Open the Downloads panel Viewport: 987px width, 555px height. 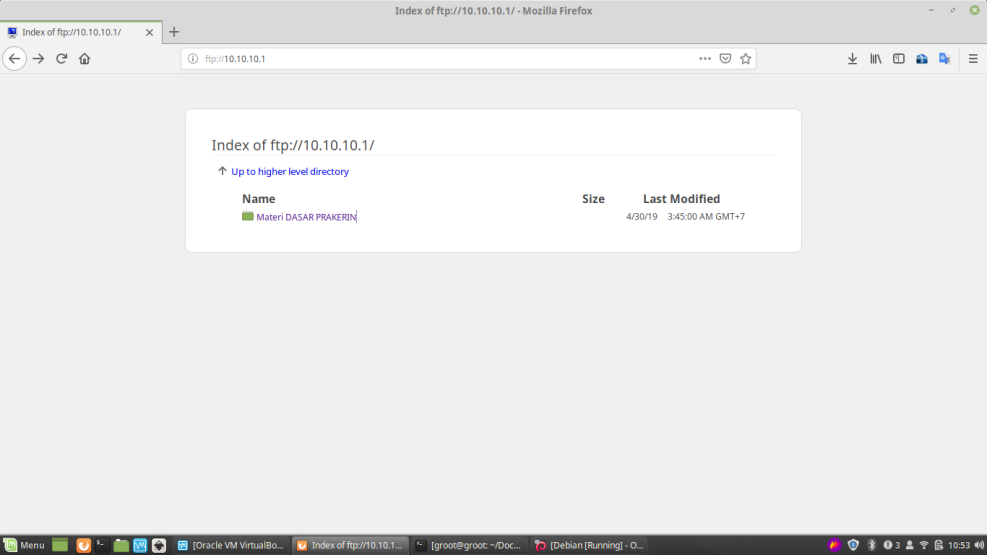pos(852,59)
